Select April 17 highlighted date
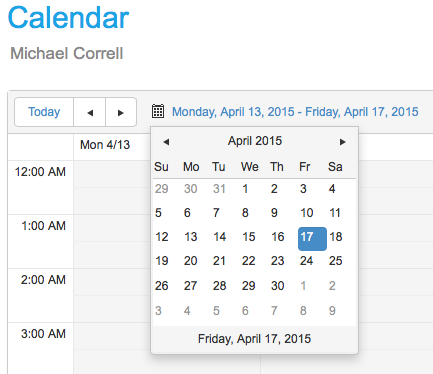This screenshot has width=433, height=374. 312,239
